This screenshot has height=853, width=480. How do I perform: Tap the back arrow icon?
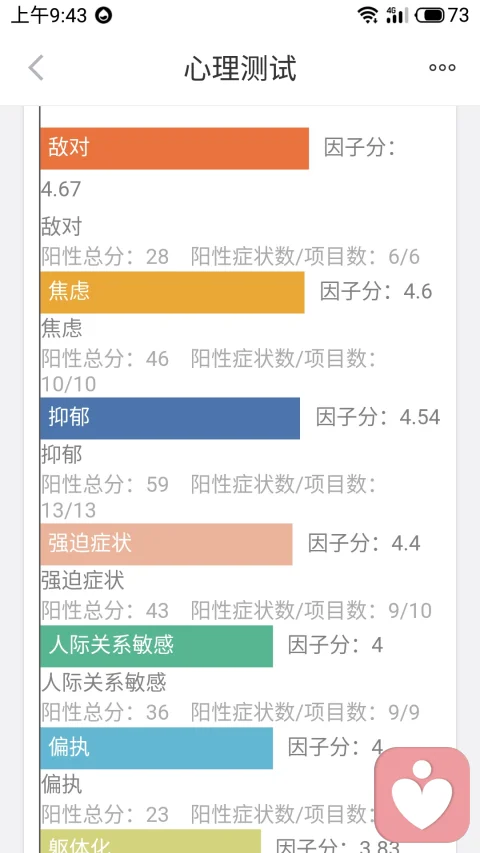36,68
